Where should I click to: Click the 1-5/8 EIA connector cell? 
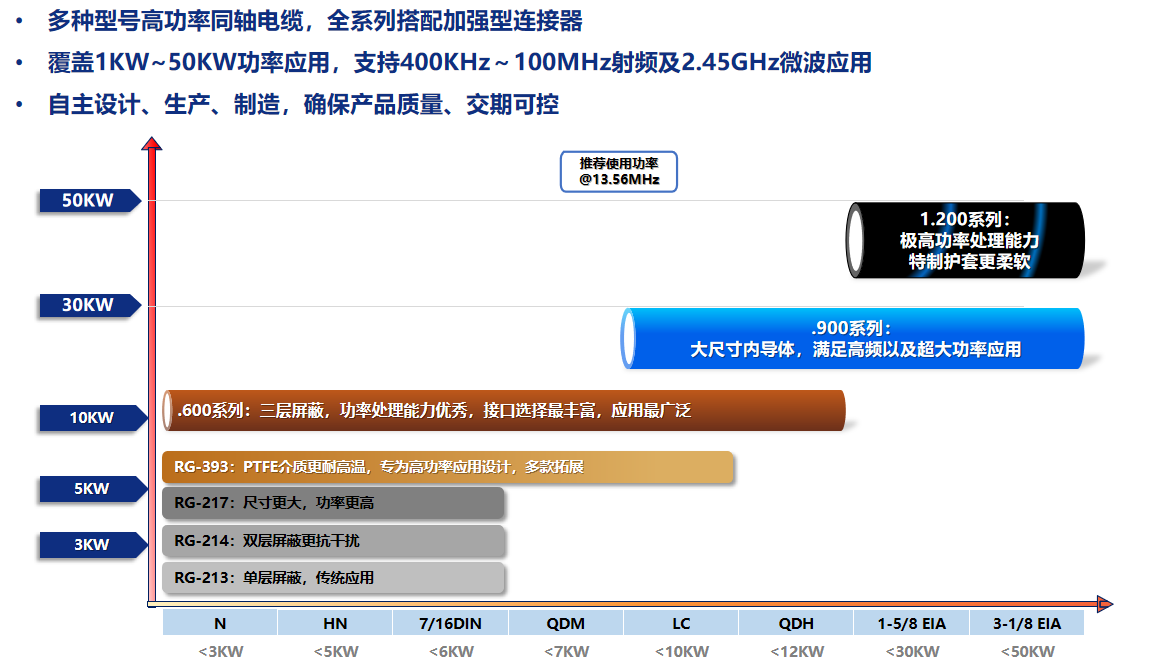(911, 623)
